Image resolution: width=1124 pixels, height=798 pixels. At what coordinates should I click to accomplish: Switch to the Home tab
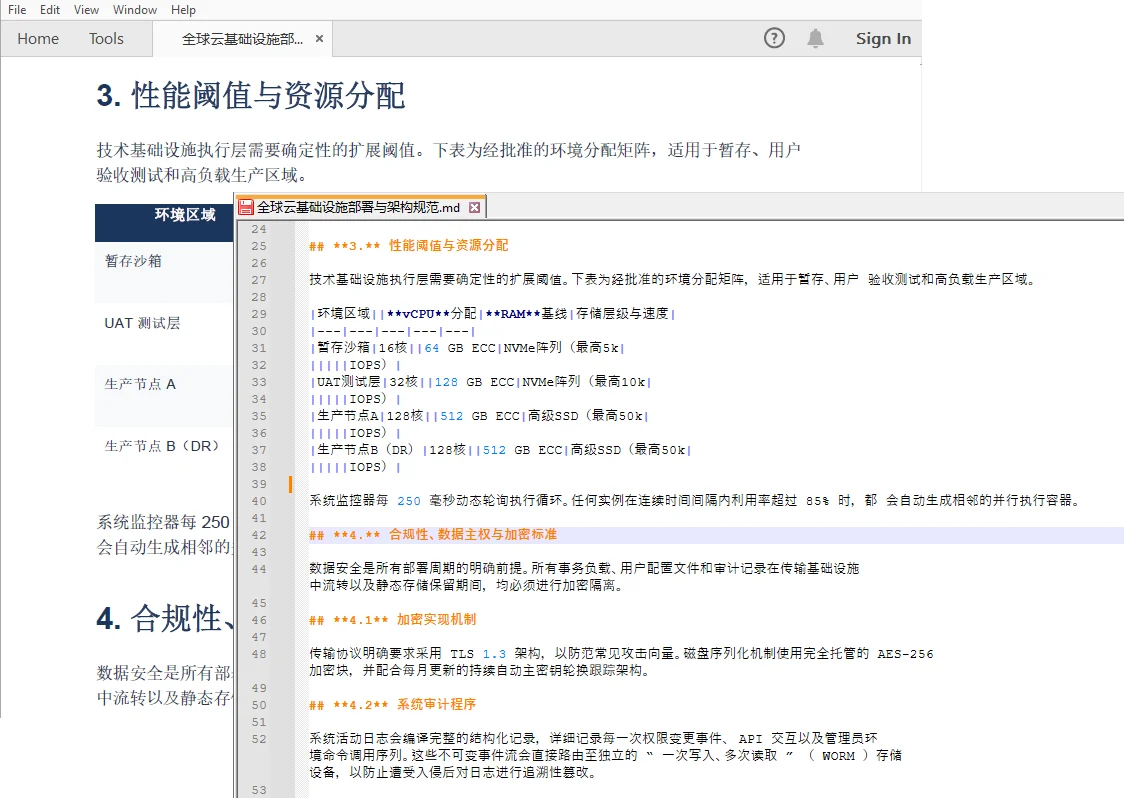point(38,39)
